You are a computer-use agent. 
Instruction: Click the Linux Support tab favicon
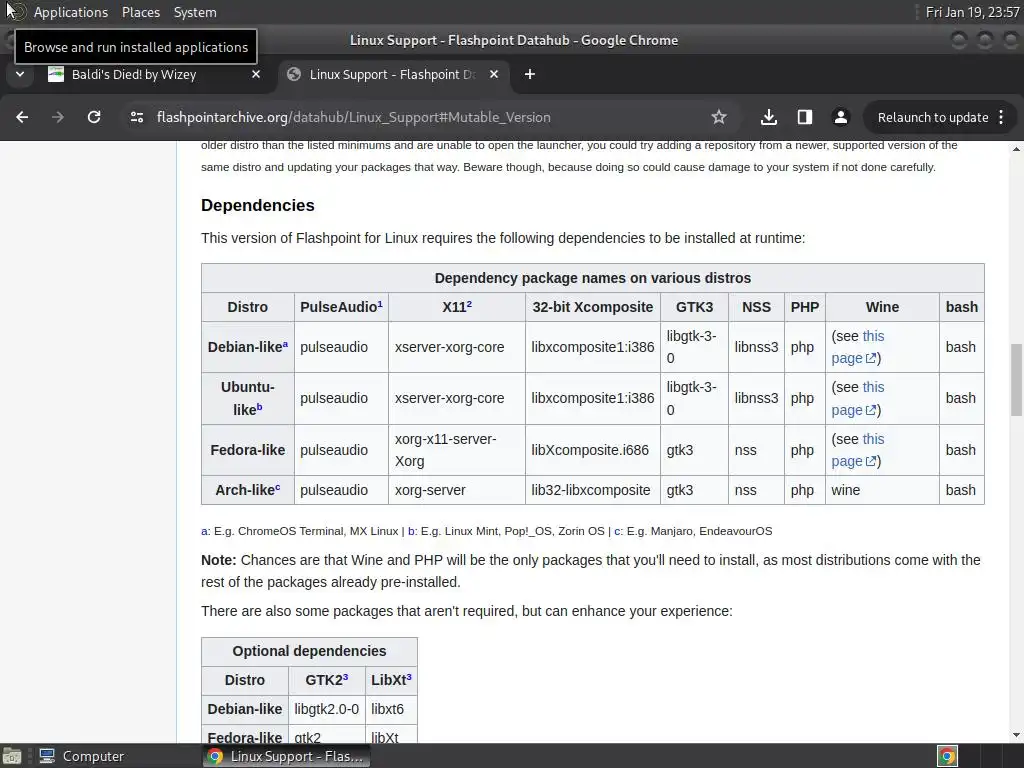(294, 74)
